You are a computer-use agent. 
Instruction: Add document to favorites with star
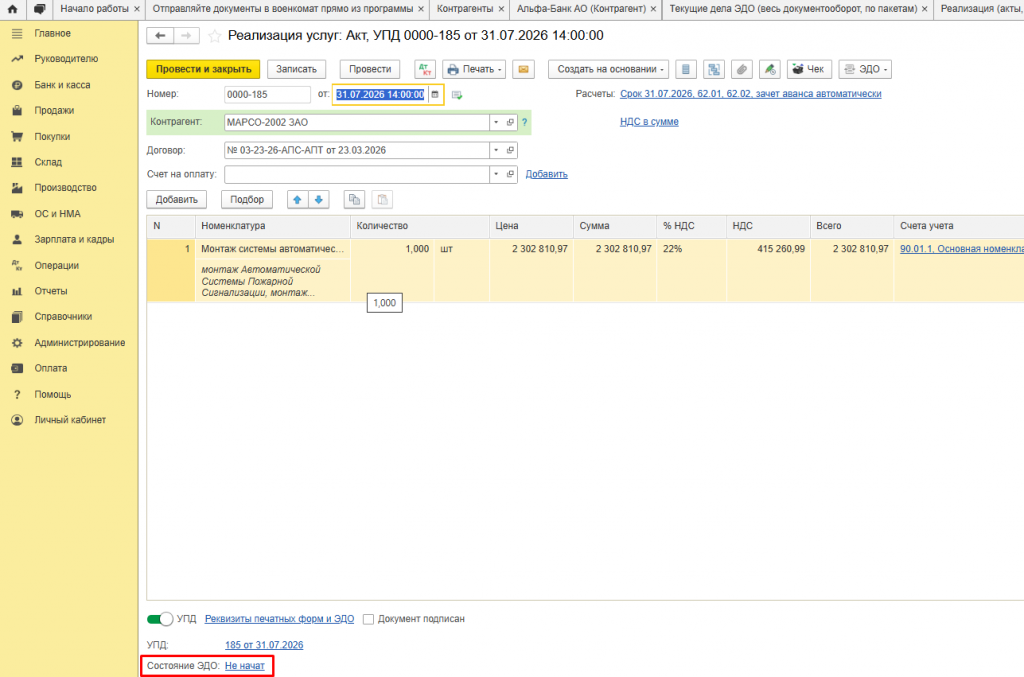coord(214,37)
